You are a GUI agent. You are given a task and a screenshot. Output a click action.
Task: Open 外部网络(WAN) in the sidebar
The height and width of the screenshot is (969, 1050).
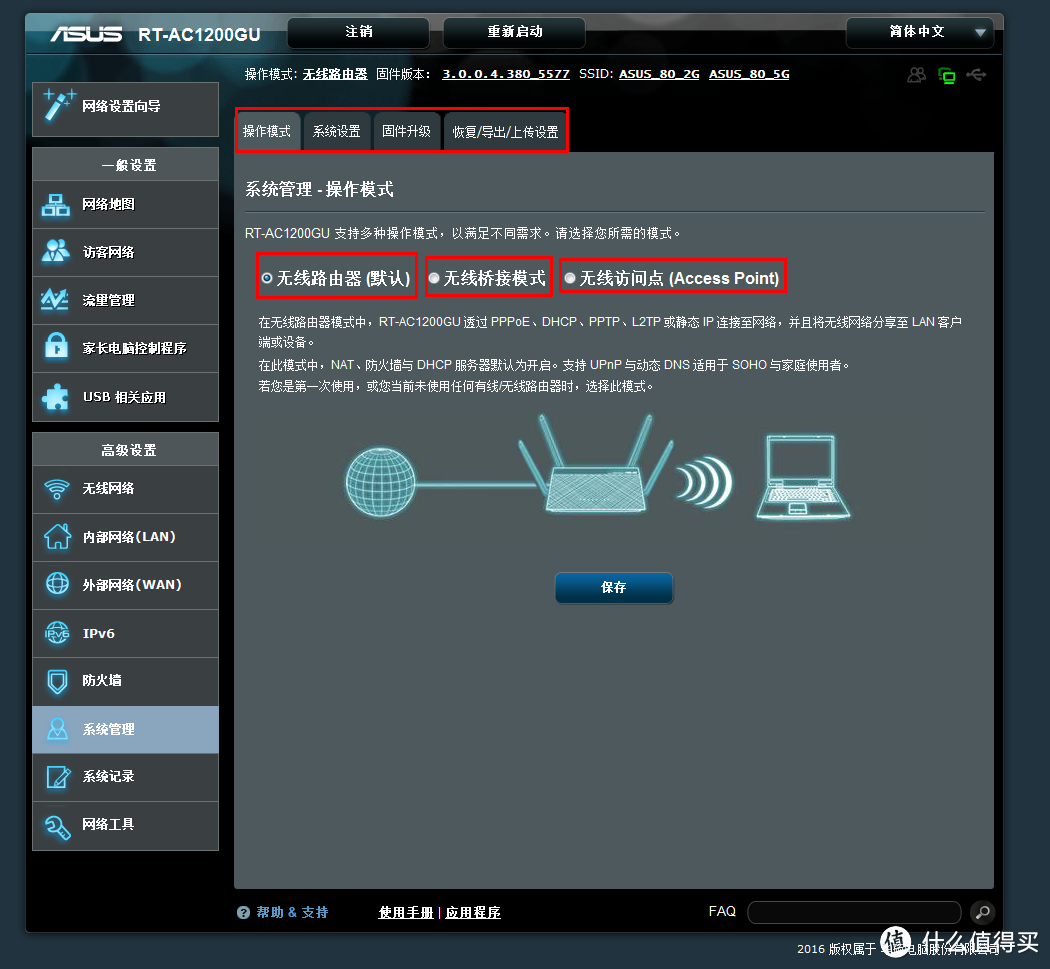pos(125,585)
